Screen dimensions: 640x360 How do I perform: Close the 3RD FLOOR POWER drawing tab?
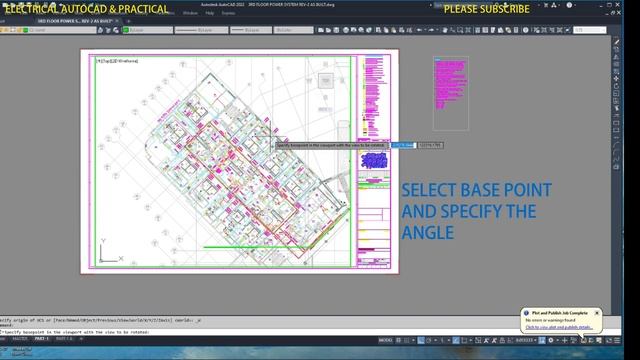117,21
